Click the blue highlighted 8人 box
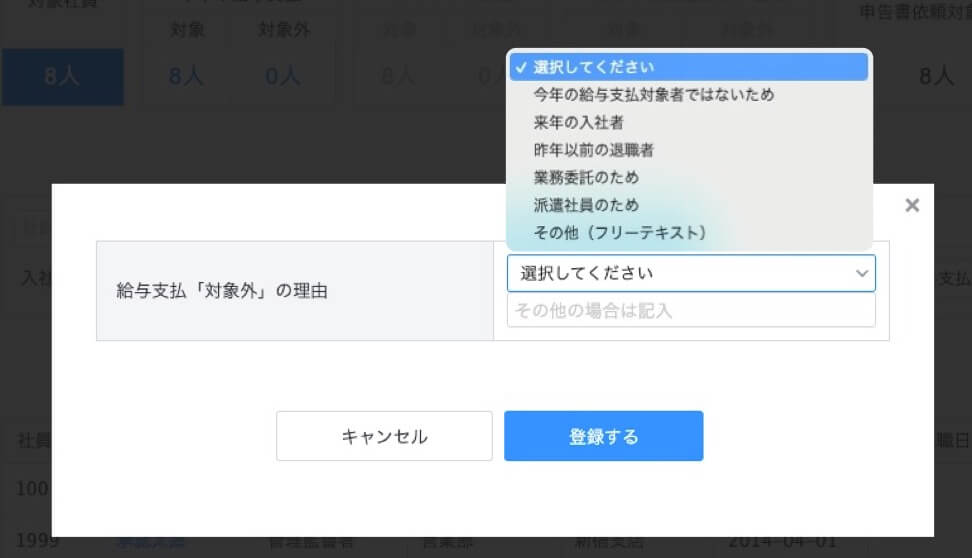972x558 pixels. pyautogui.click(x=62, y=77)
